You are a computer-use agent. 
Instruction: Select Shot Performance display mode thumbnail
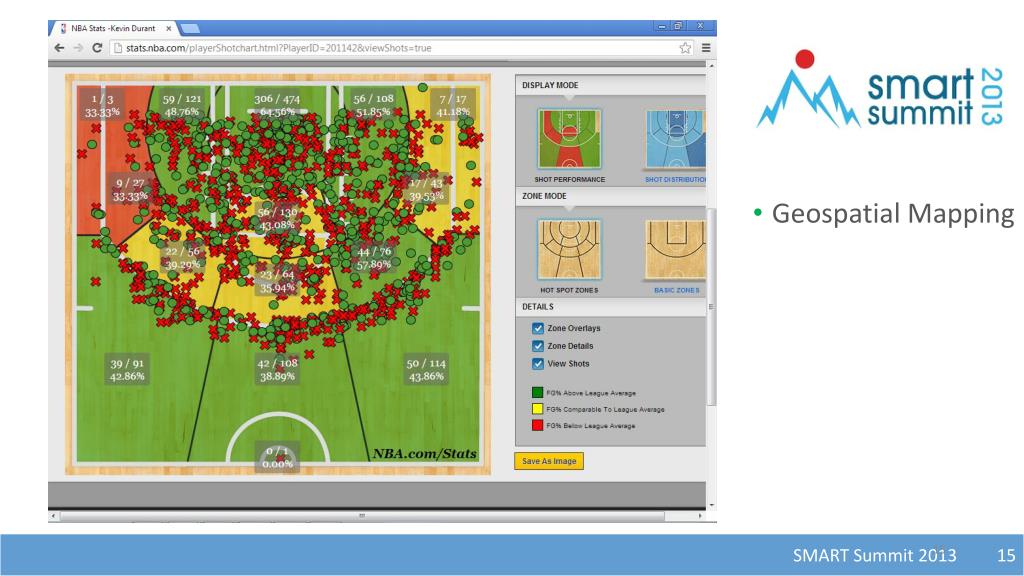tap(569, 139)
